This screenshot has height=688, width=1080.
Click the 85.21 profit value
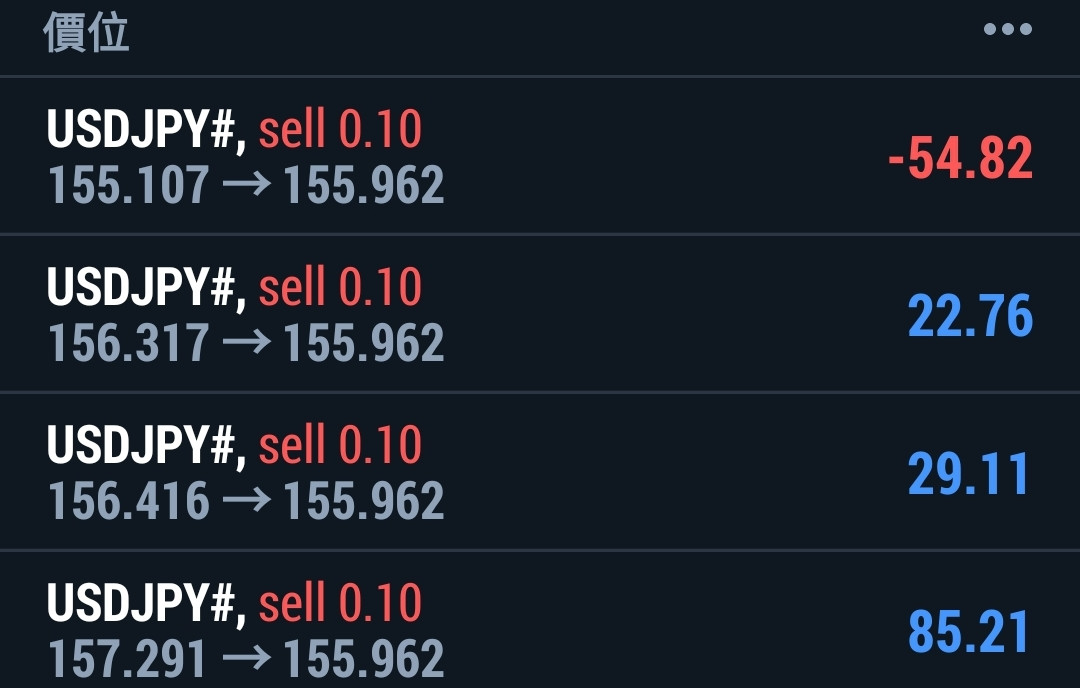click(x=969, y=632)
